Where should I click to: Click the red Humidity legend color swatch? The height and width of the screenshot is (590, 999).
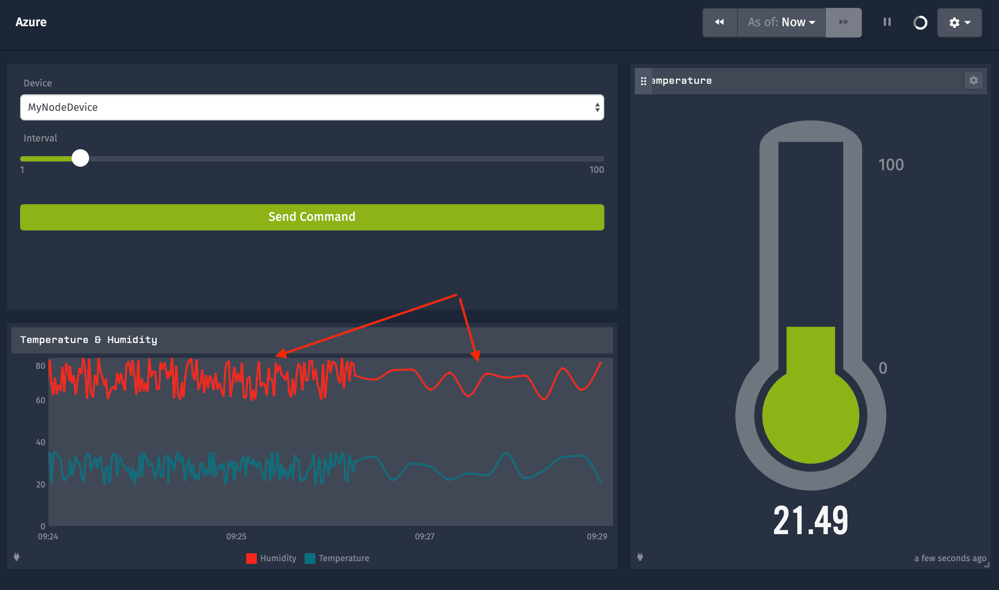pyautogui.click(x=251, y=558)
